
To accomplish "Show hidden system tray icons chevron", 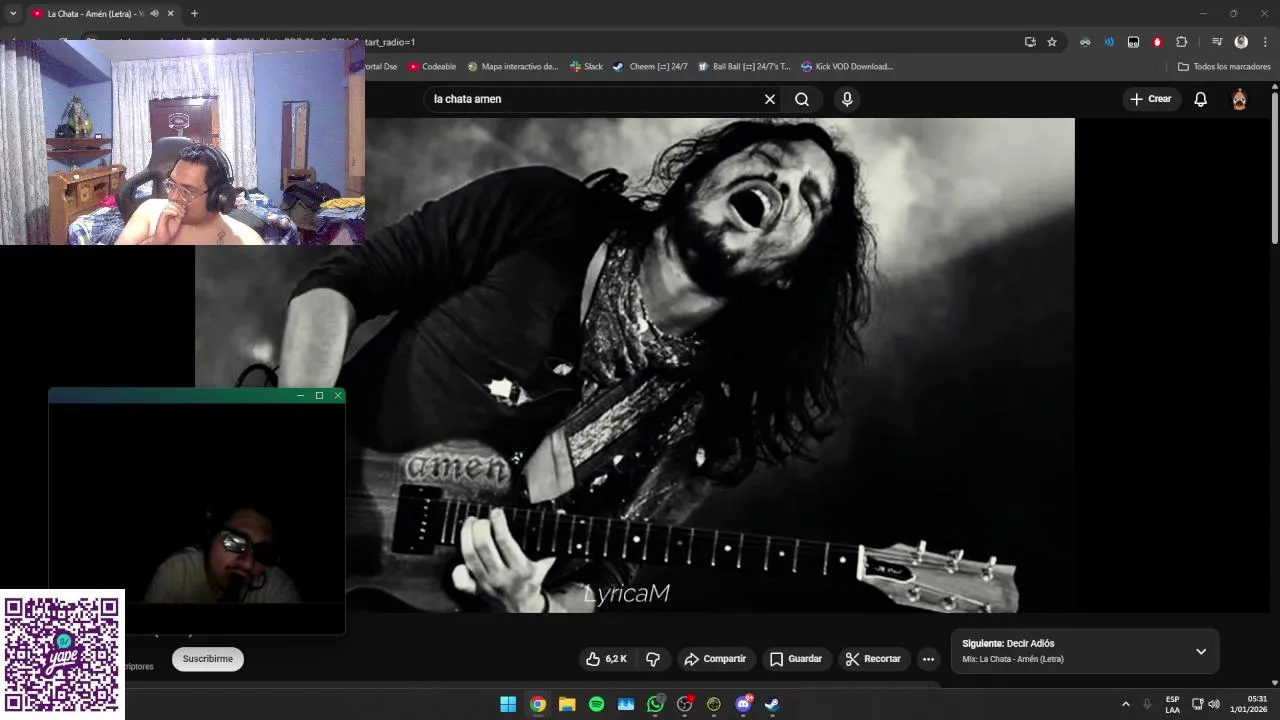I will click(1125, 704).
